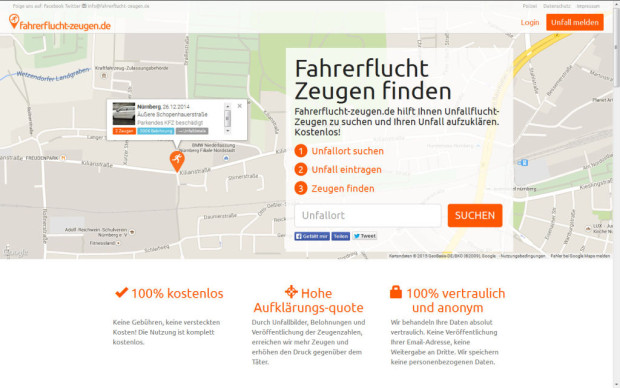Image resolution: width=620 pixels, height=388 pixels.
Task: Click the orange running-man map marker
Action: (177, 161)
